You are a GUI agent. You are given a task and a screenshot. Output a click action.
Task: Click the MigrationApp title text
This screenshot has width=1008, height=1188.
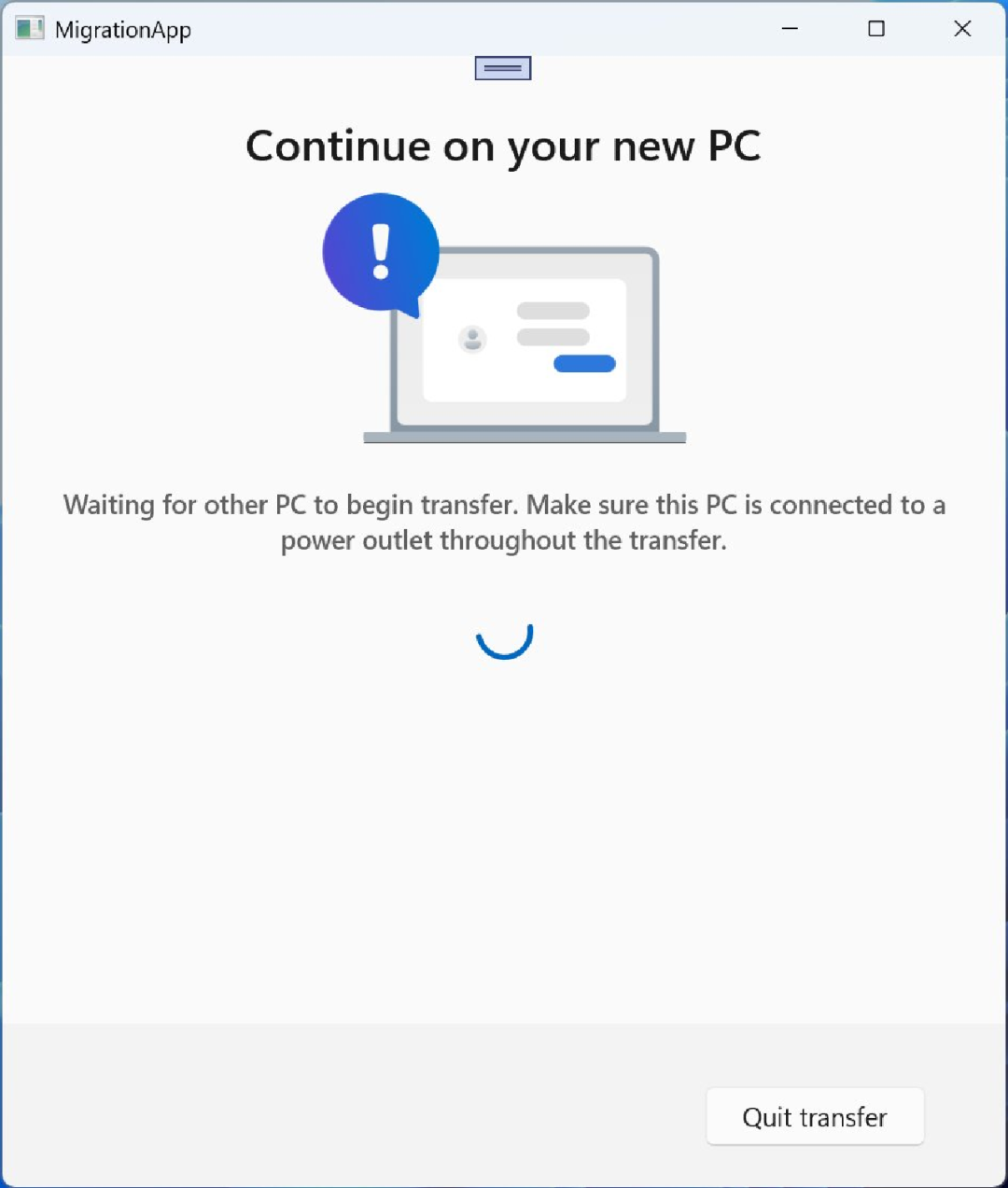coord(123,30)
